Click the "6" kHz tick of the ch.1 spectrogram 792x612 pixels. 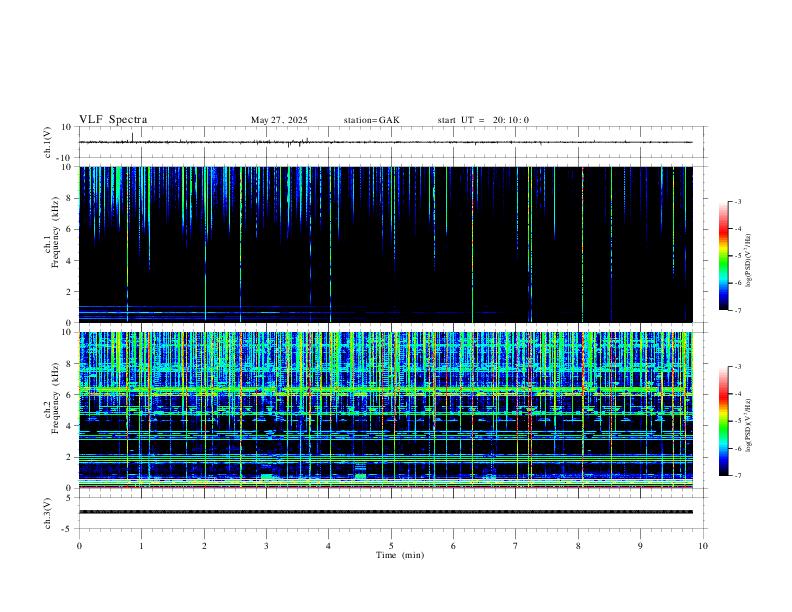tap(69, 229)
